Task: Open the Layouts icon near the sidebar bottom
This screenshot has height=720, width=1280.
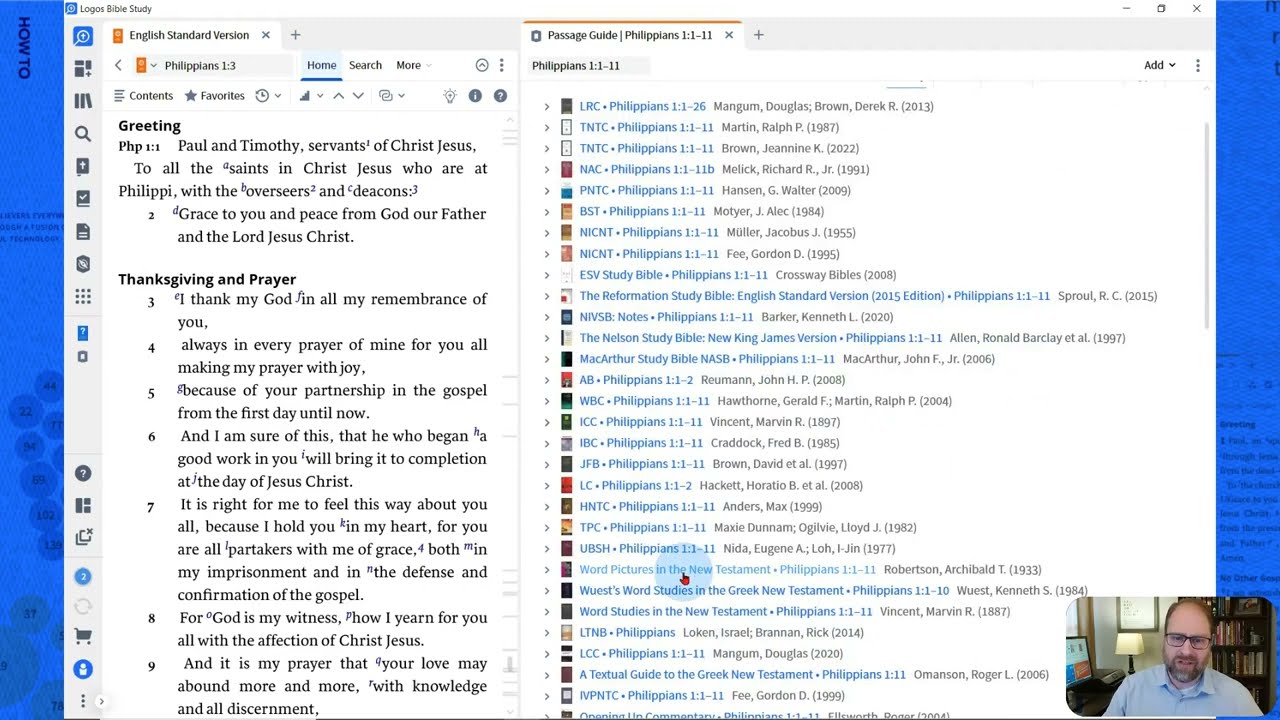Action: (x=83, y=506)
